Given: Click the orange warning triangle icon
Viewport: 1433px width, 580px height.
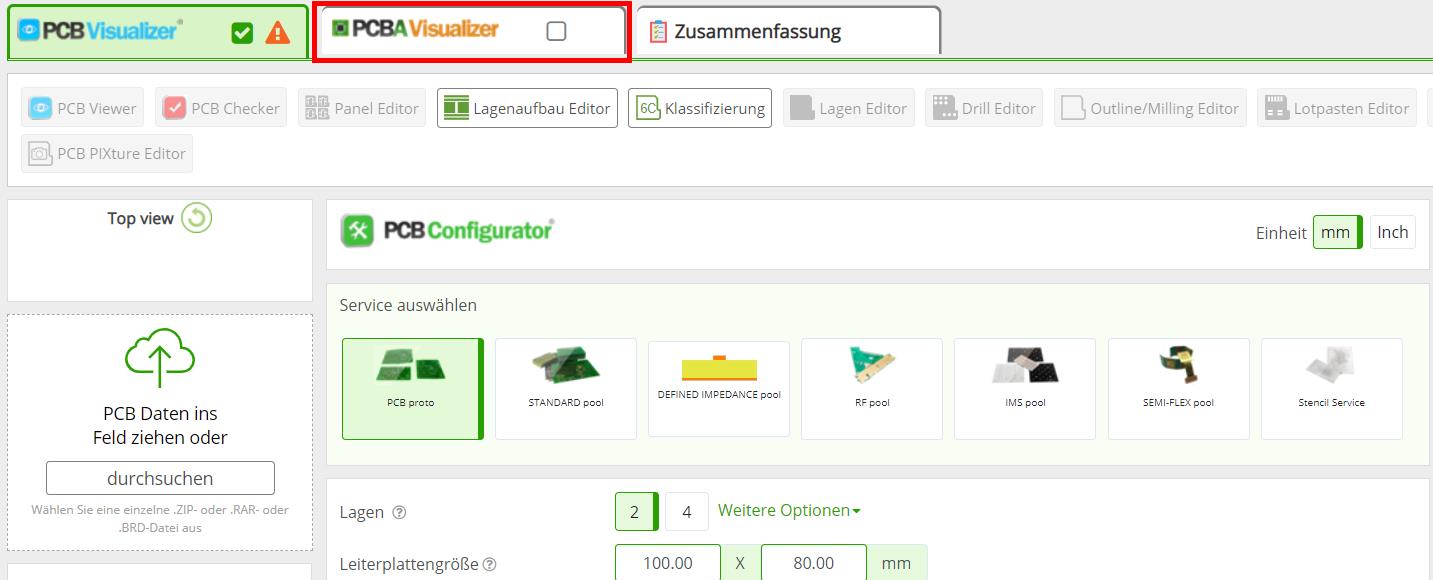Looking at the screenshot, I should click(x=278, y=33).
